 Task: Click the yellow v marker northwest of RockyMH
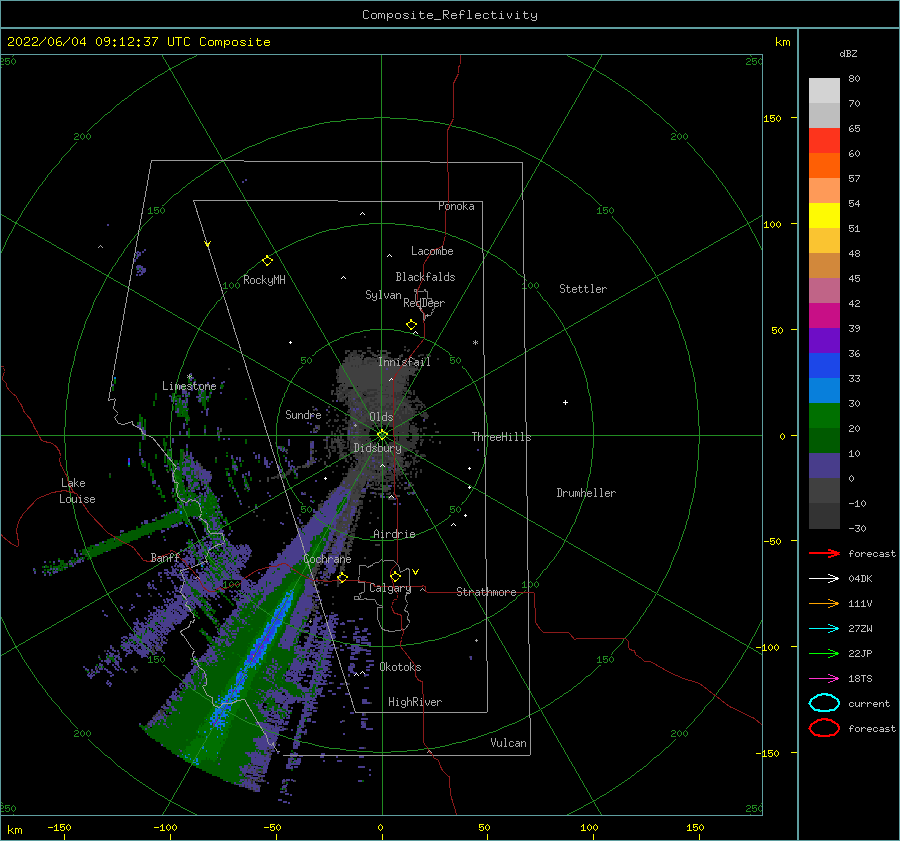pyautogui.click(x=208, y=244)
